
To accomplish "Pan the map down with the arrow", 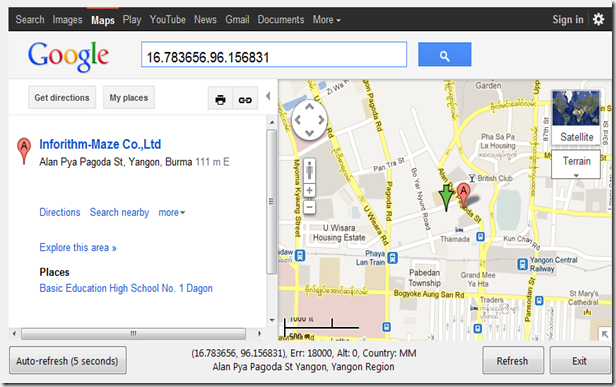I will pyautogui.click(x=310, y=133).
